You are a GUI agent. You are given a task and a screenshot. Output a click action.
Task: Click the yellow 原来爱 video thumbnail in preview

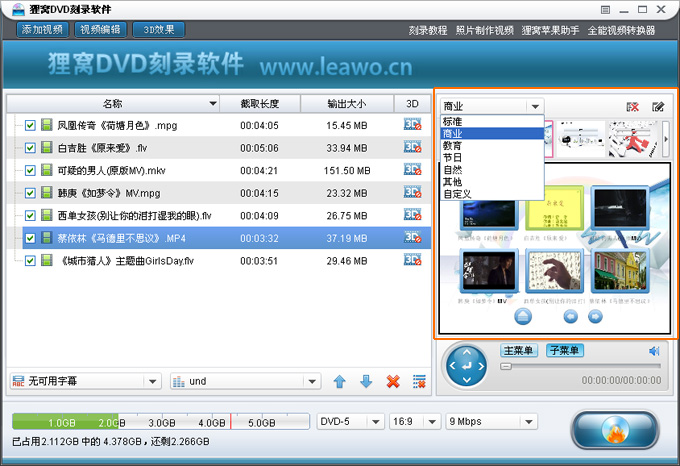[x=554, y=208]
